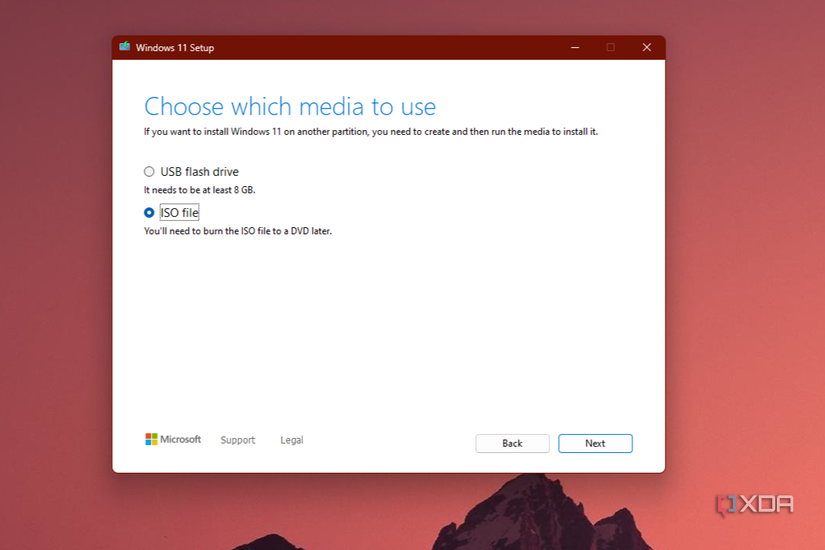825x550 pixels.
Task: Select the USB flash drive radio button
Action: [x=149, y=172]
